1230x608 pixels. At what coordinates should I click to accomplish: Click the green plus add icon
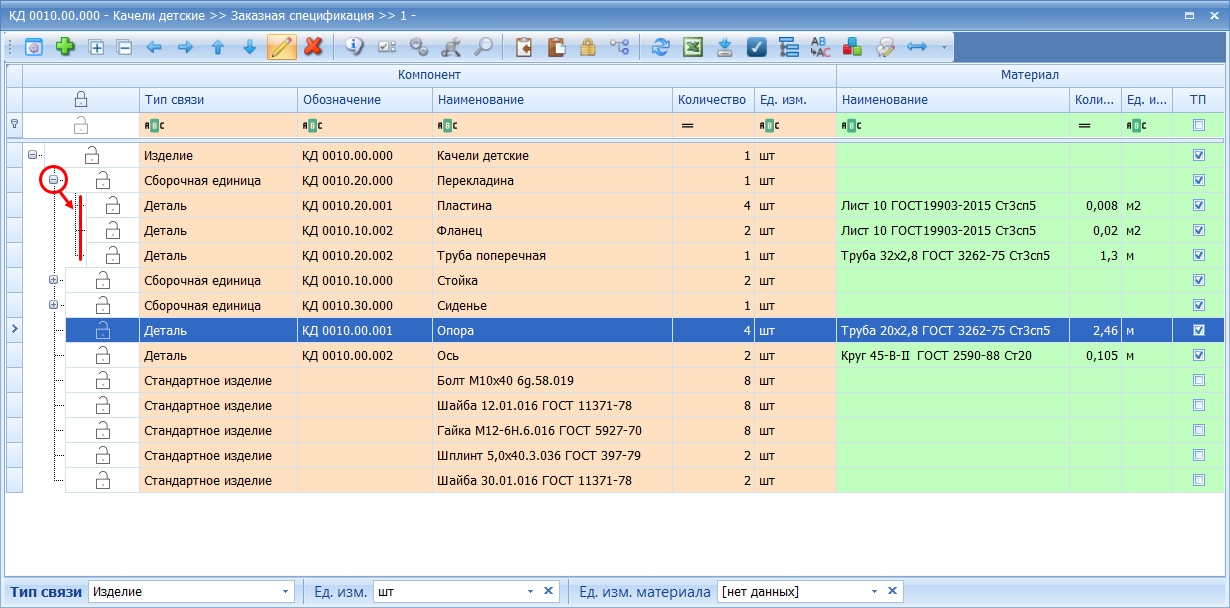click(65, 47)
